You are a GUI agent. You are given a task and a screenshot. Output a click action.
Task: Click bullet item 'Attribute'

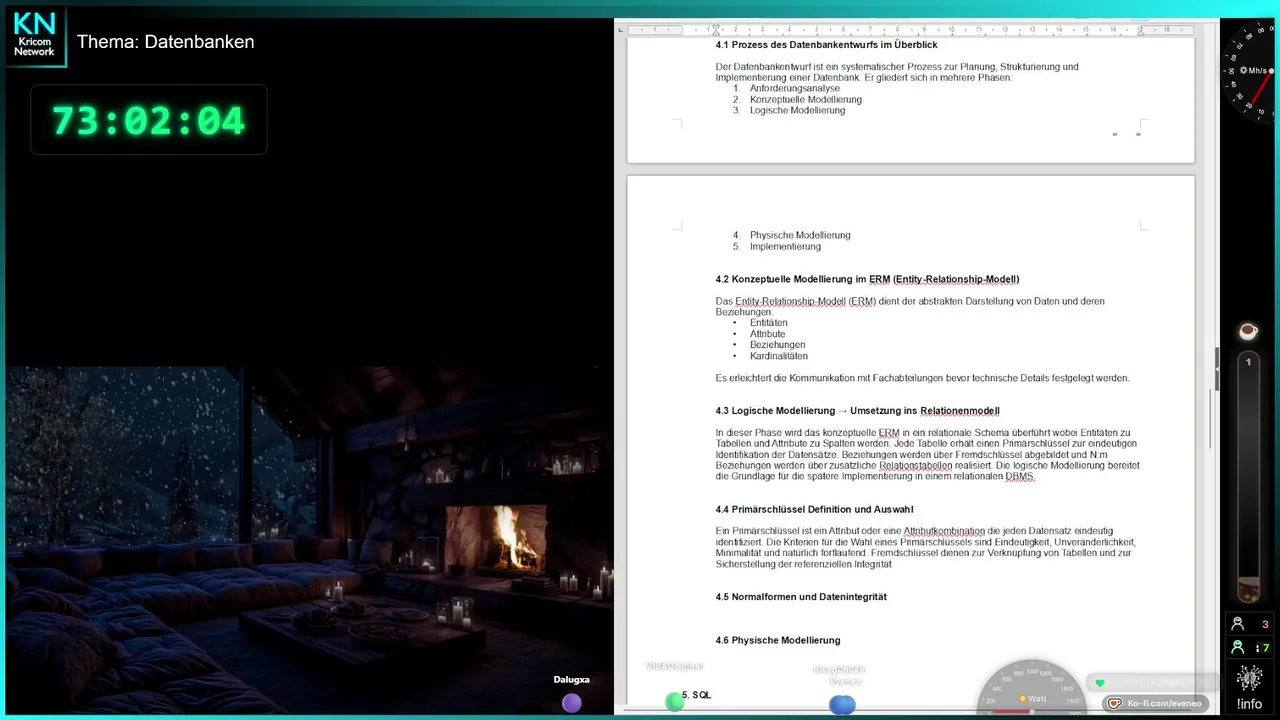click(768, 334)
